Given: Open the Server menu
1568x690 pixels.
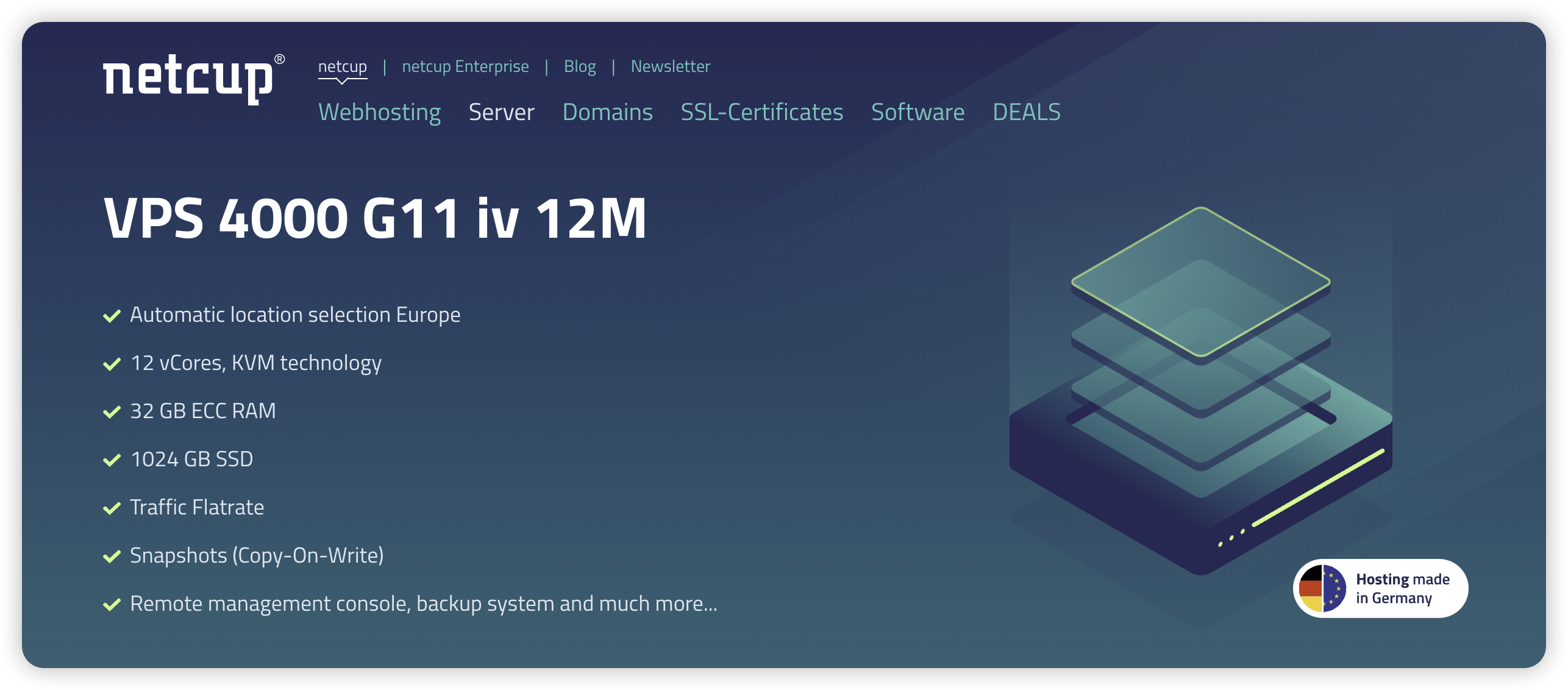Looking at the screenshot, I should tap(501, 112).
